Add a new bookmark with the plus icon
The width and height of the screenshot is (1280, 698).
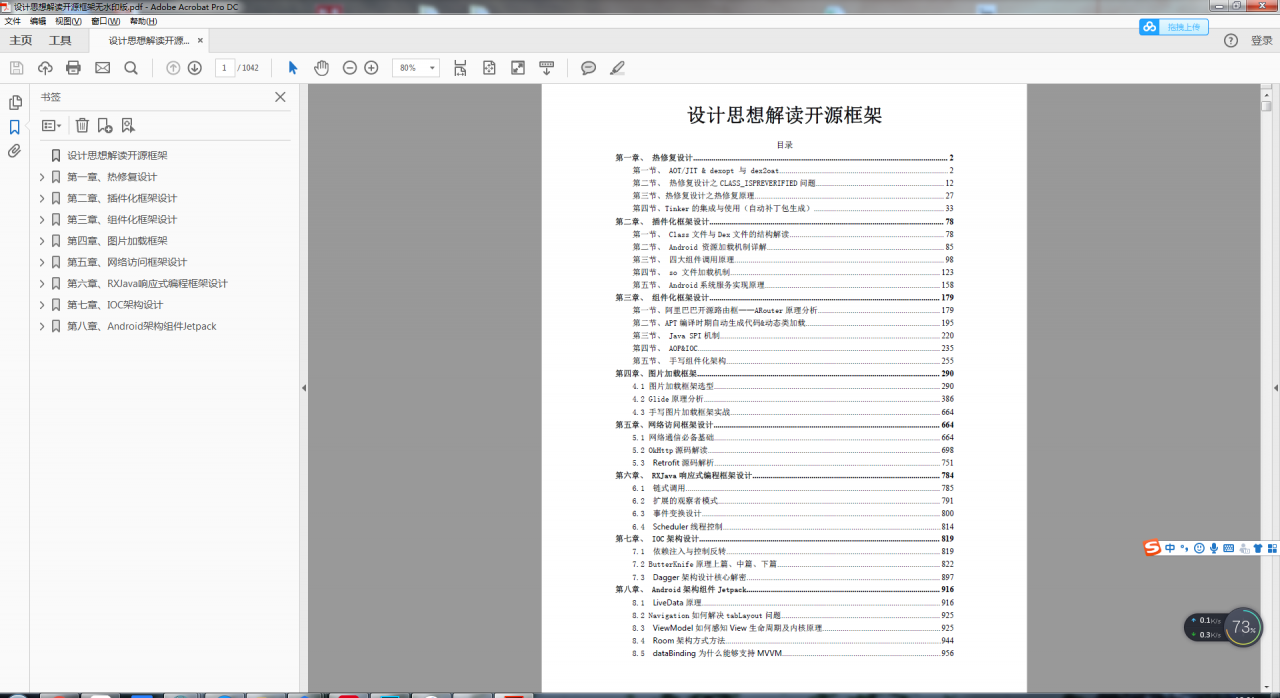105,125
